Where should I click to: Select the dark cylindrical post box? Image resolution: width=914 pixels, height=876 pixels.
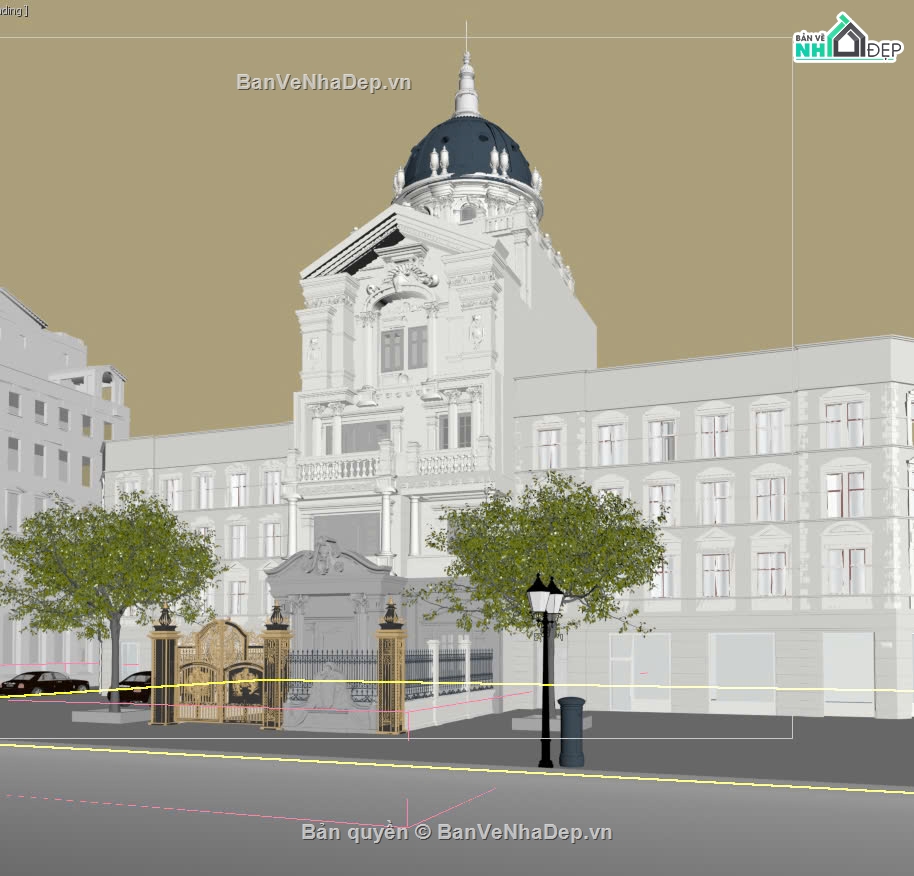tap(572, 731)
